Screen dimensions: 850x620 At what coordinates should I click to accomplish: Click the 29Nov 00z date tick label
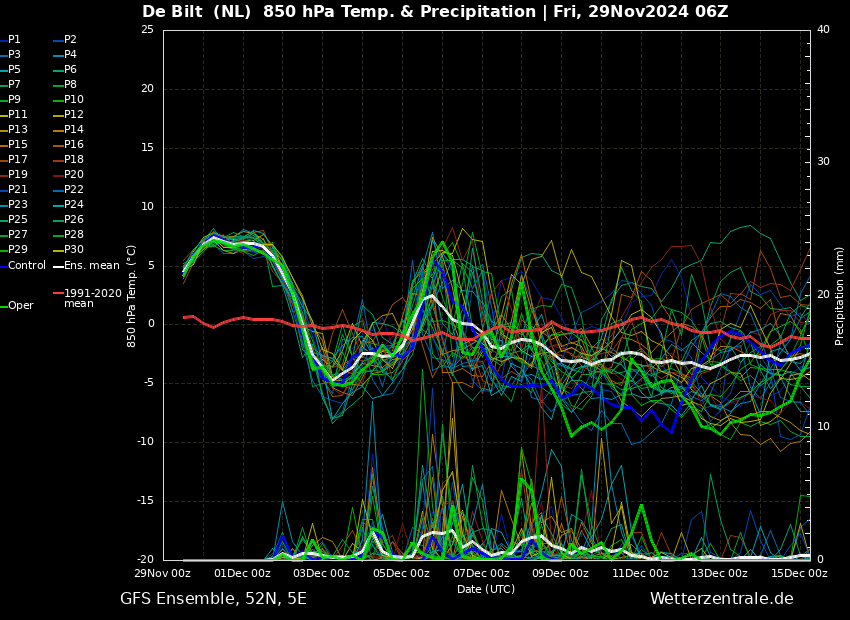163,573
